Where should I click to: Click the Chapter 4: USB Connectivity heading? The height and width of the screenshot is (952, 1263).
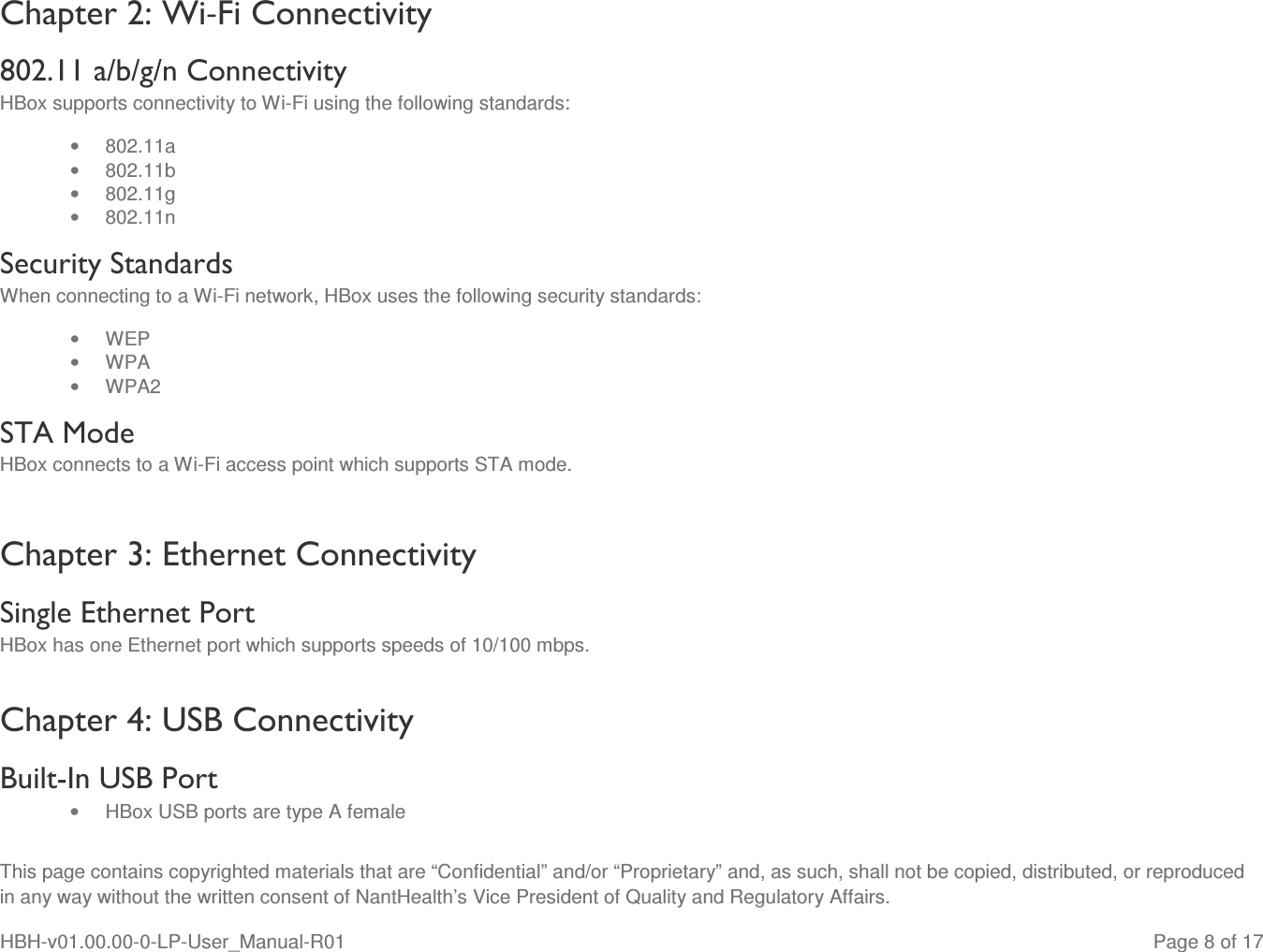(x=207, y=721)
